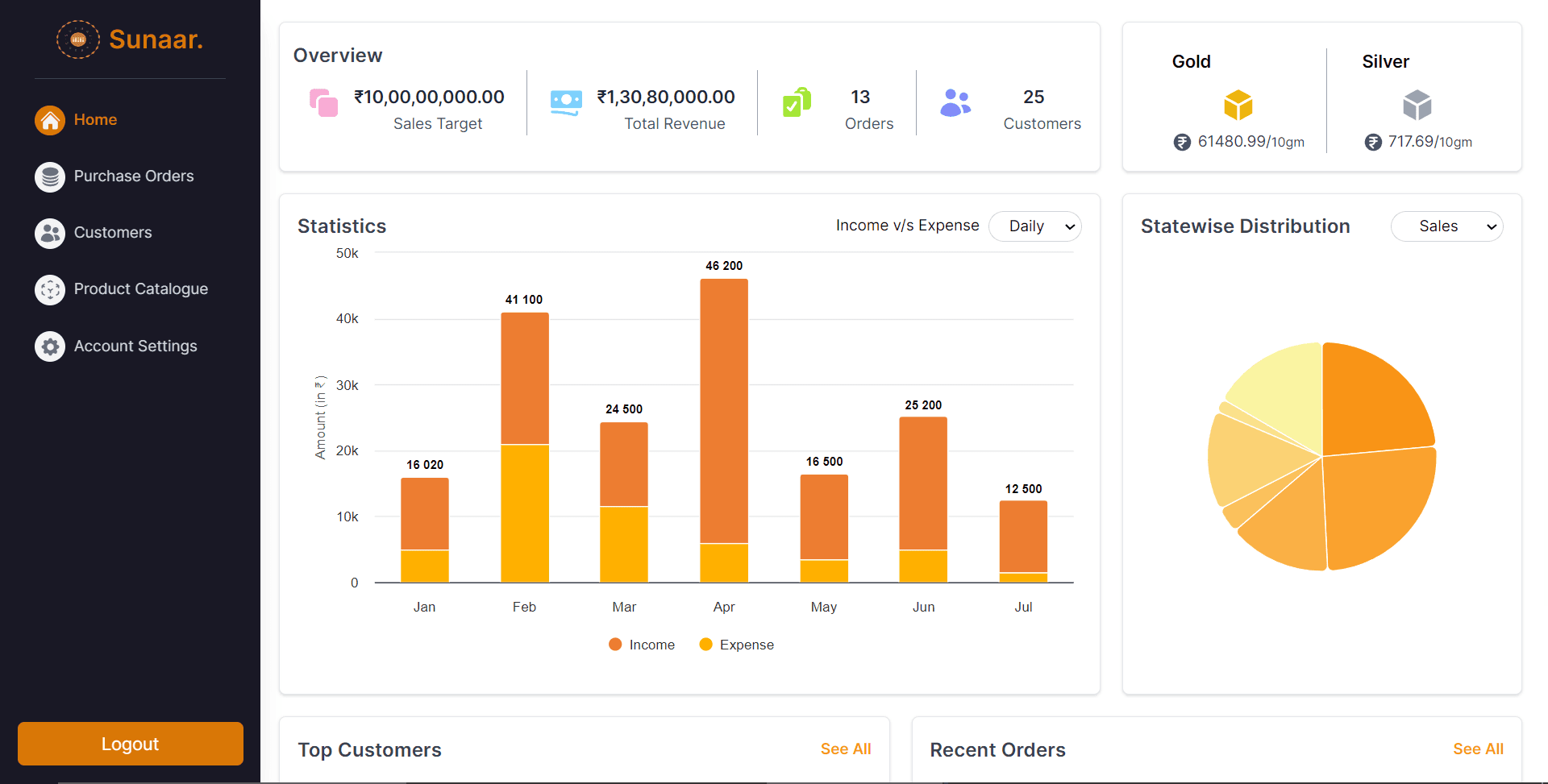Viewport: 1548px width, 784px height.
Task: Open Product Catalogue via its sidebar icon
Action: click(50, 289)
